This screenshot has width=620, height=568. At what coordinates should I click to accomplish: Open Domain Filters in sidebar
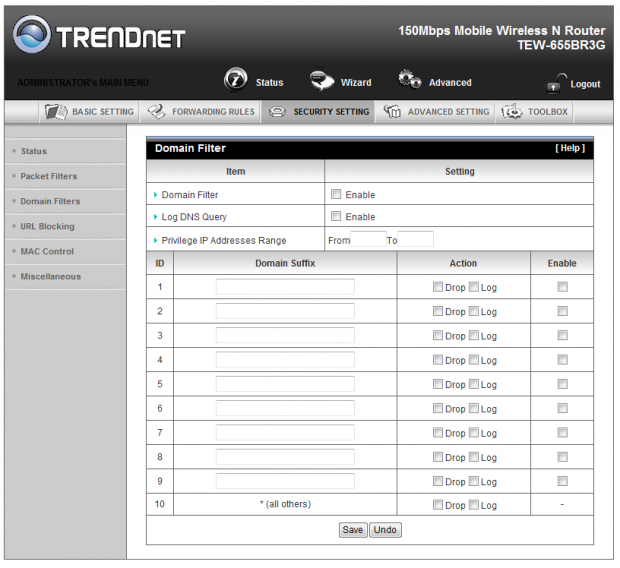point(50,201)
